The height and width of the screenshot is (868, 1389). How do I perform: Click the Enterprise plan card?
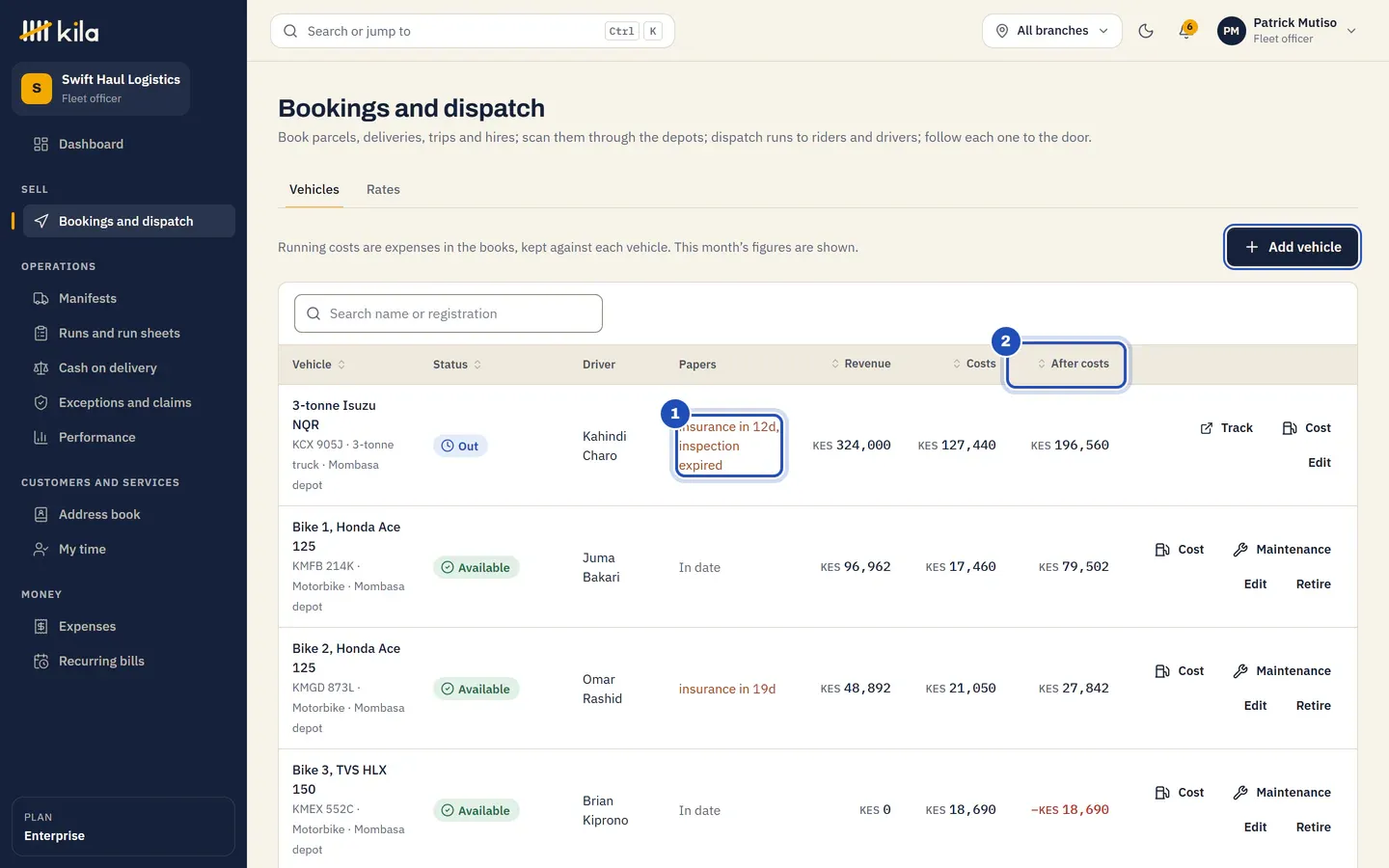(123, 827)
